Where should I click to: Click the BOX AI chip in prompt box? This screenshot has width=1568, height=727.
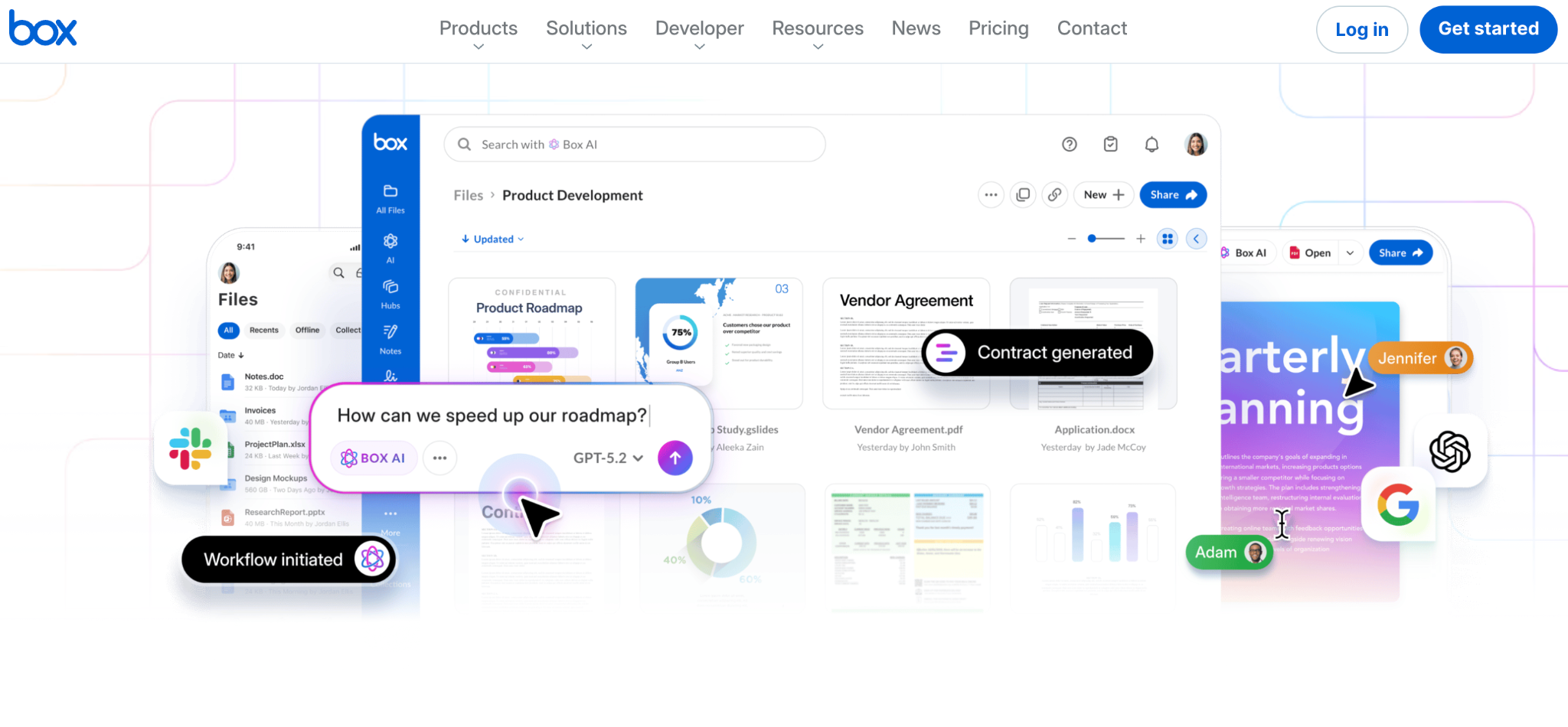click(374, 458)
